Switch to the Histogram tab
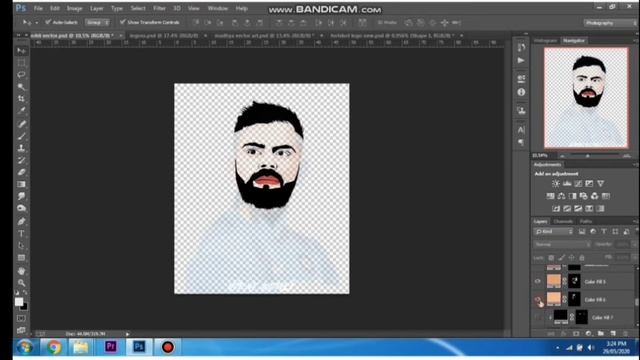Screen dimensions: 640x360 pyautogui.click(x=546, y=40)
